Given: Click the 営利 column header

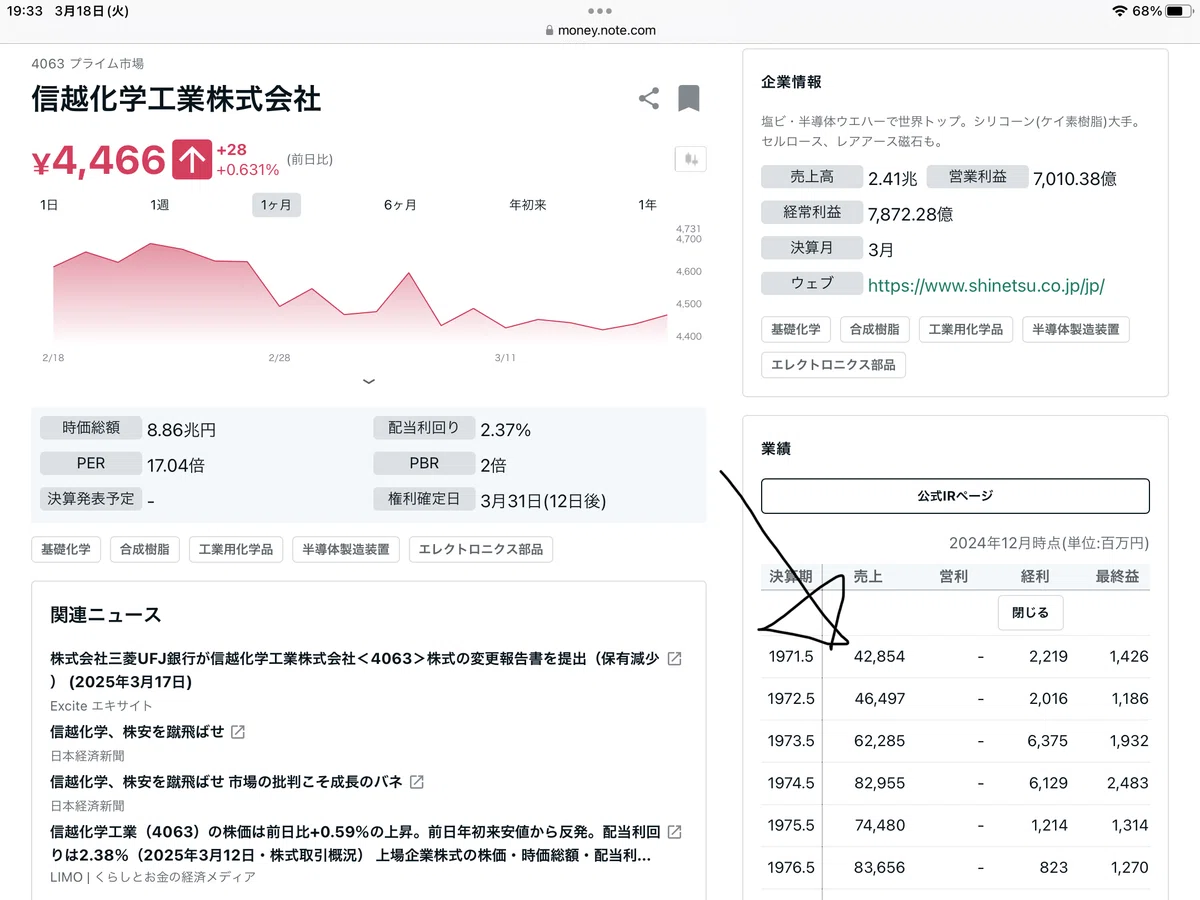Looking at the screenshot, I should click(x=953, y=576).
